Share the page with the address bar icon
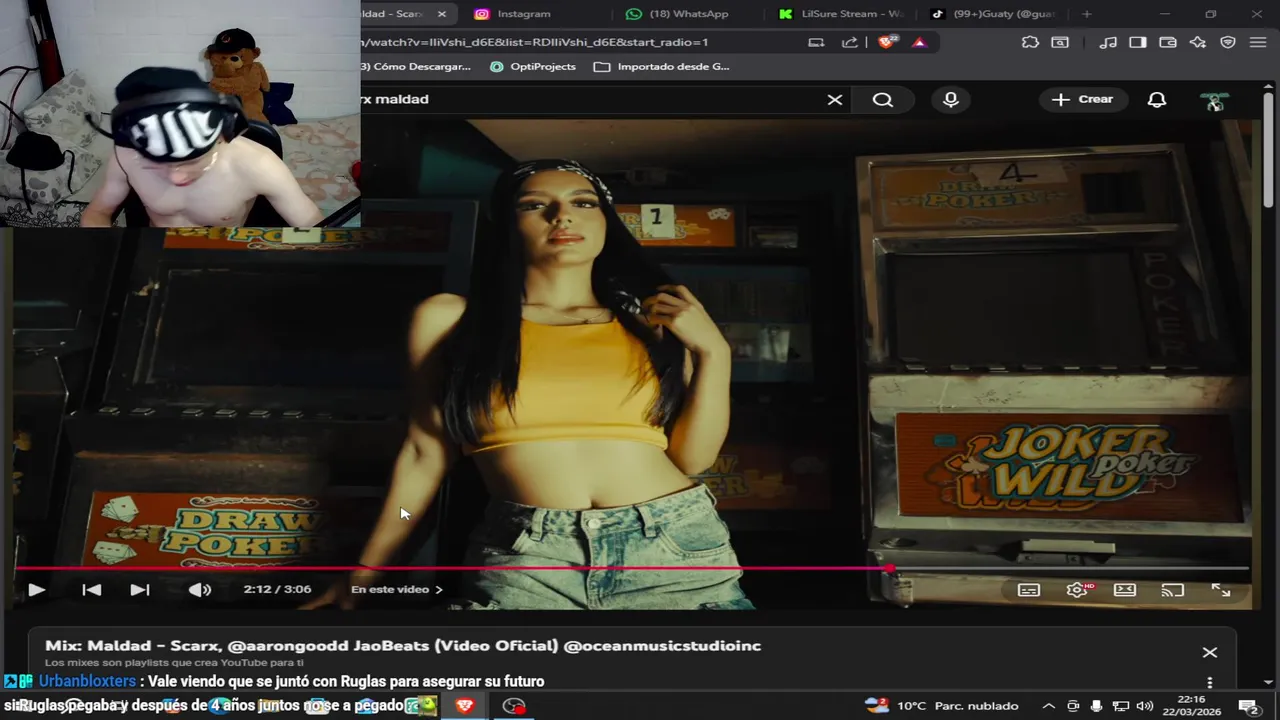1280x720 pixels. coord(850,42)
